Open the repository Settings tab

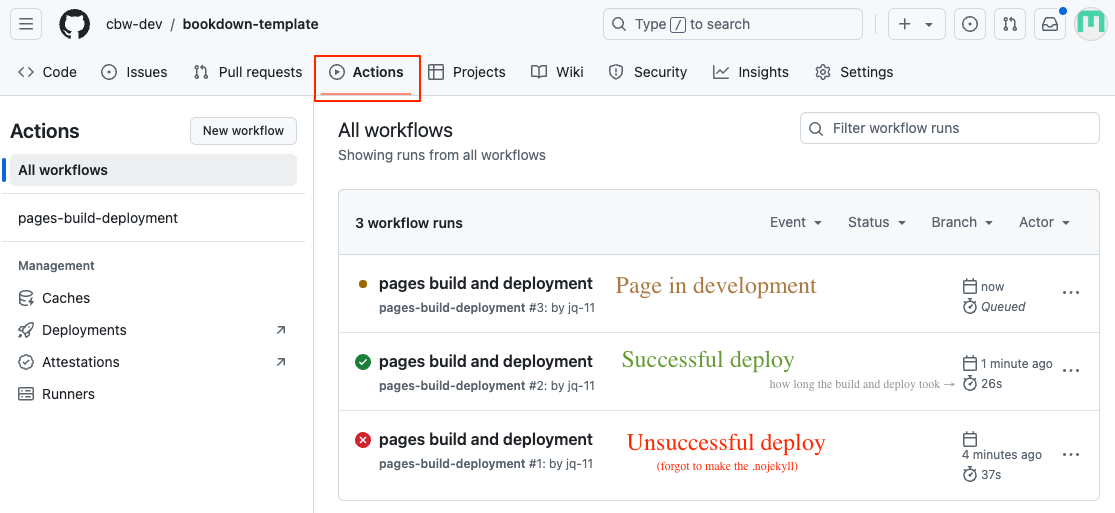pos(854,72)
